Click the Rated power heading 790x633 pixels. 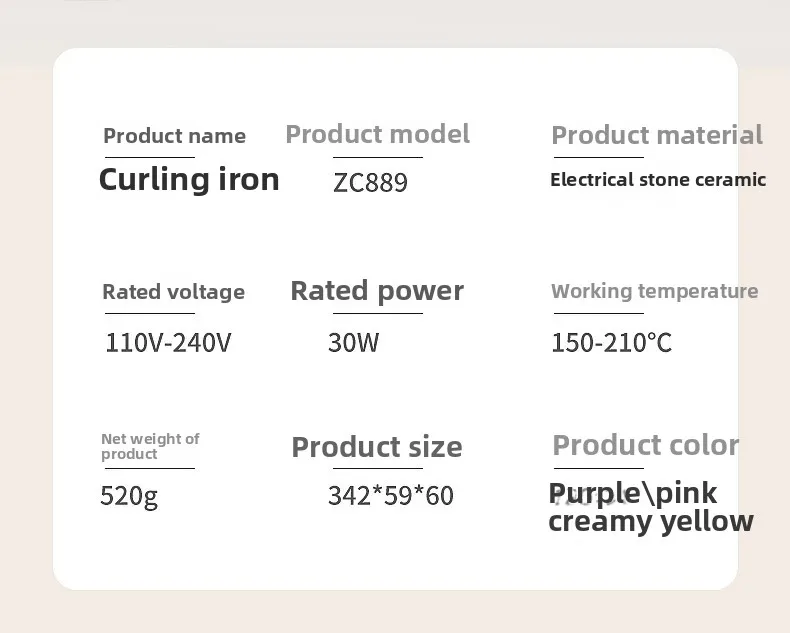coord(377,291)
